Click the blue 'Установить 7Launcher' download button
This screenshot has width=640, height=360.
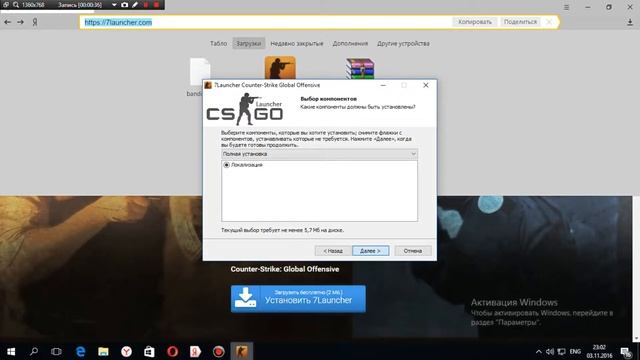pyautogui.click(x=298, y=299)
